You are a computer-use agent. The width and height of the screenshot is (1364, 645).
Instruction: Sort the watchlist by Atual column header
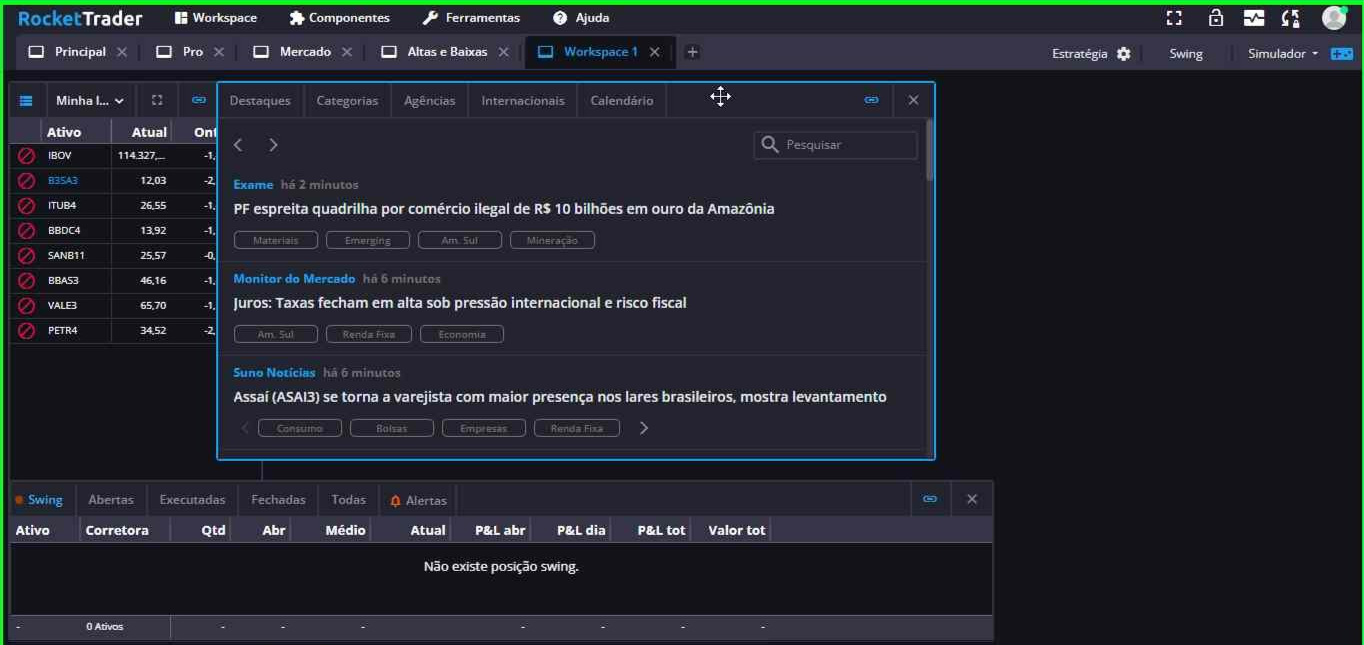click(x=149, y=132)
